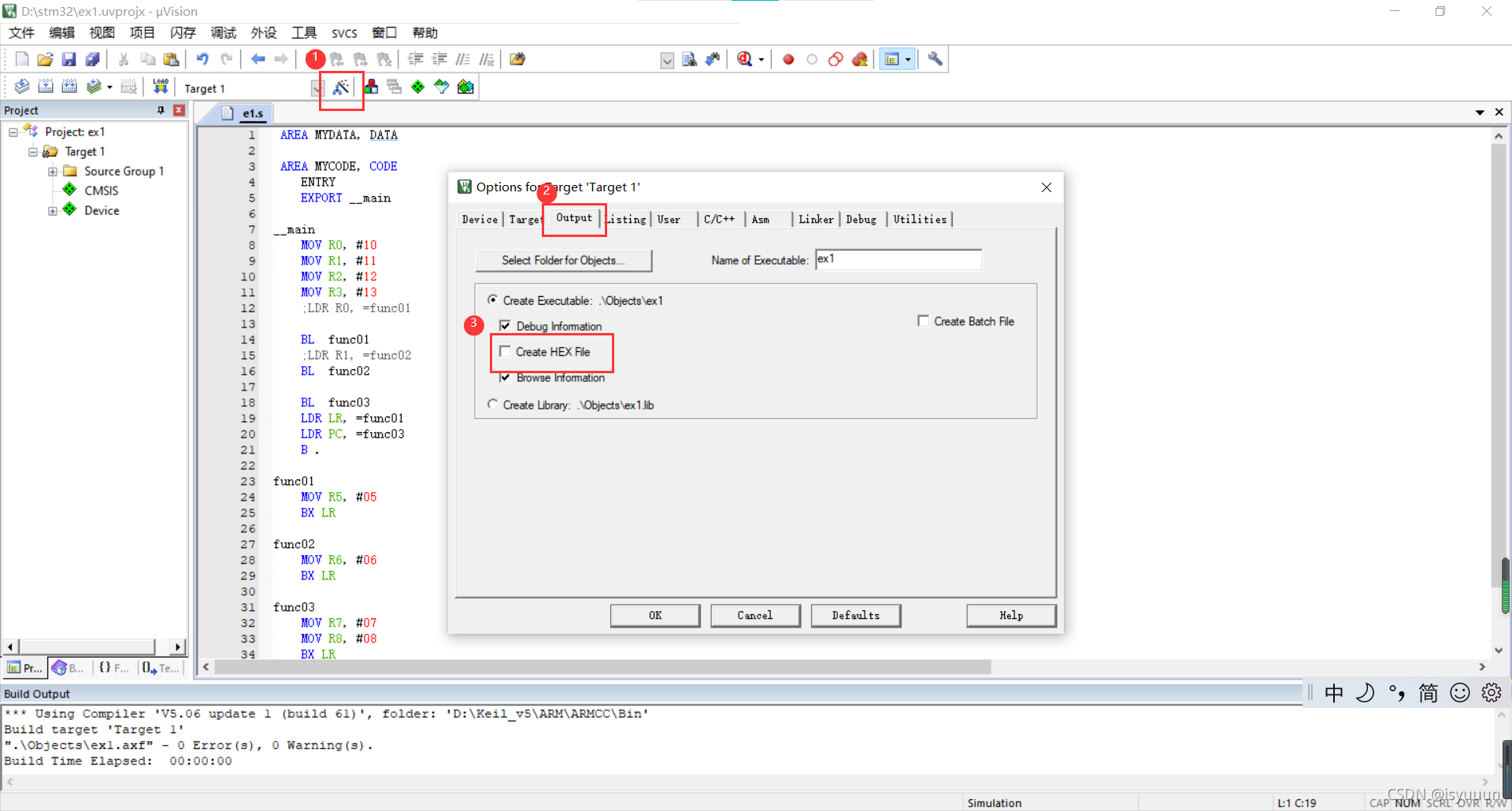Select the Create Library radio button
The width and height of the screenshot is (1512, 811).
[x=492, y=404]
